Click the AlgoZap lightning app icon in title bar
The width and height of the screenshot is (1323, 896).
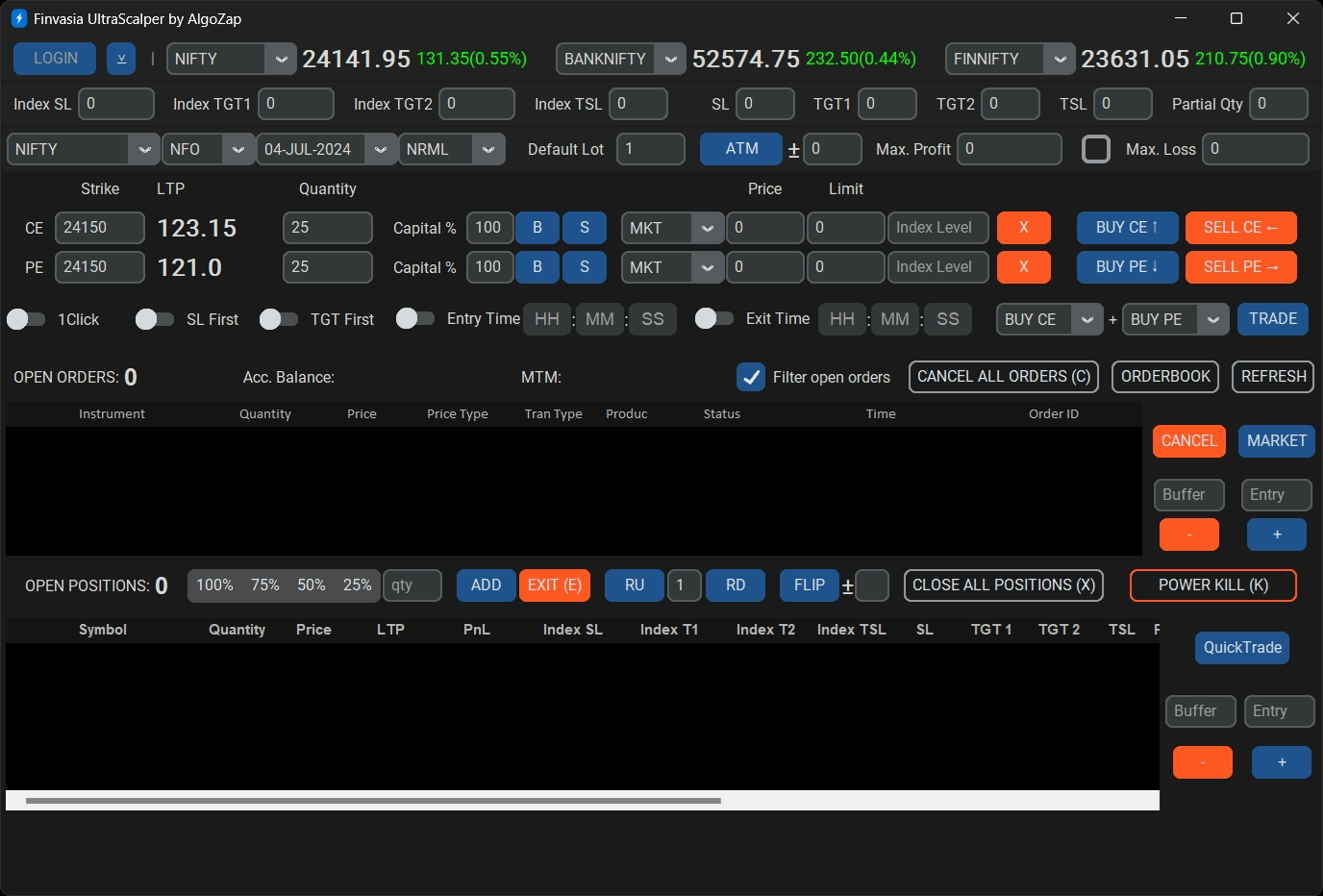[x=18, y=18]
